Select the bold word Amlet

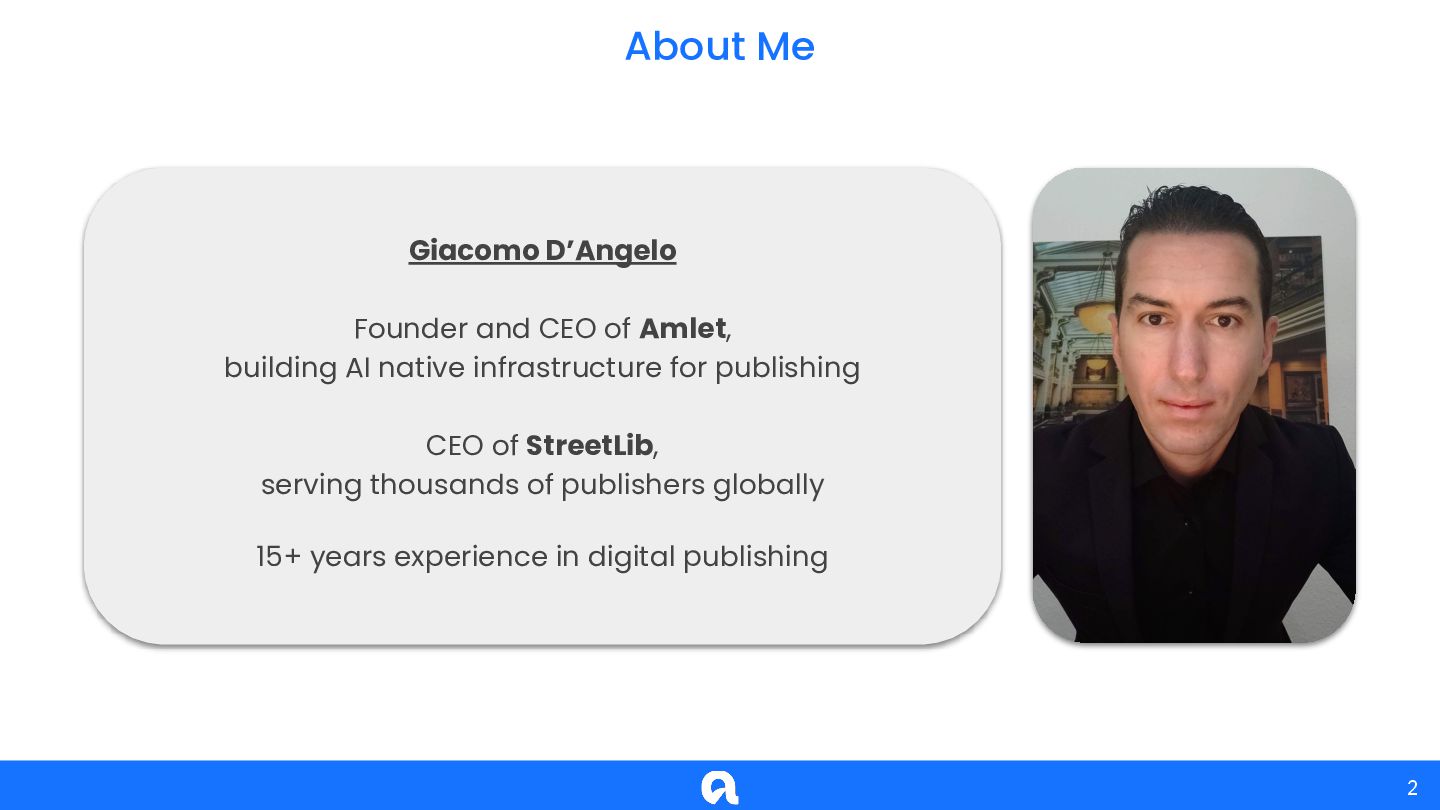[x=682, y=329]
